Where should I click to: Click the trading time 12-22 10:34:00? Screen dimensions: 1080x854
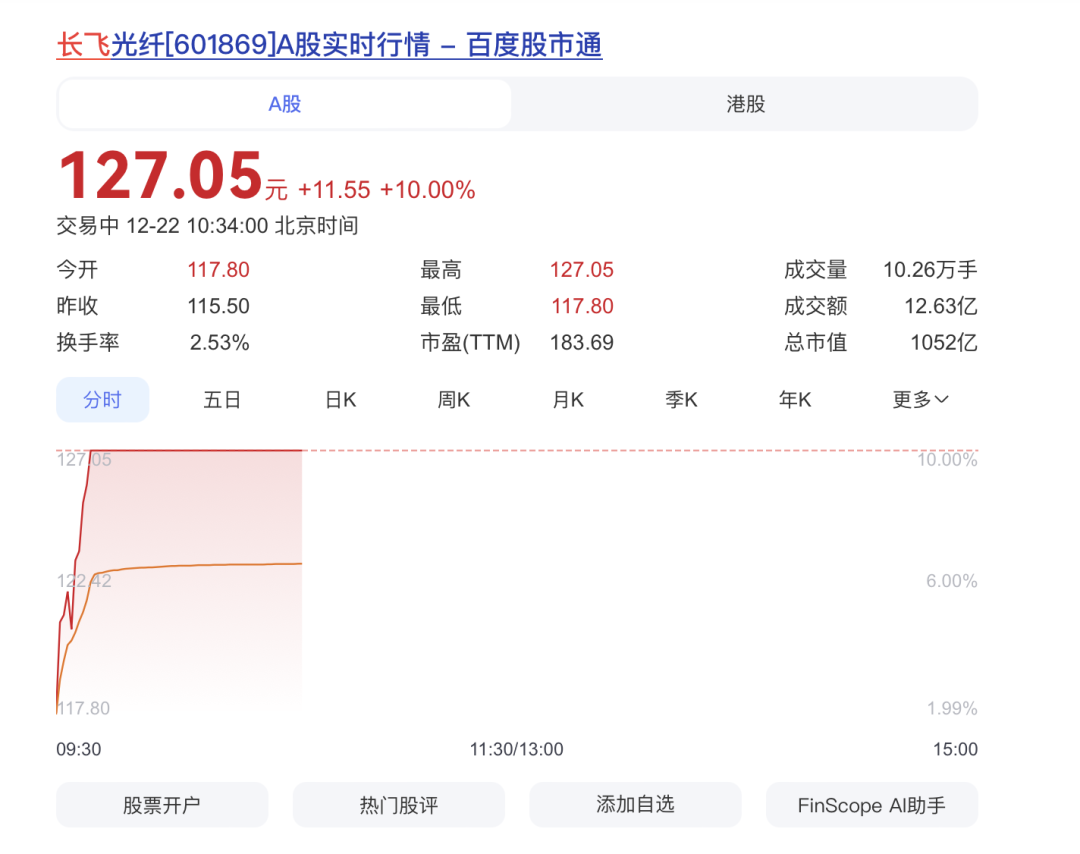[197, 226]
